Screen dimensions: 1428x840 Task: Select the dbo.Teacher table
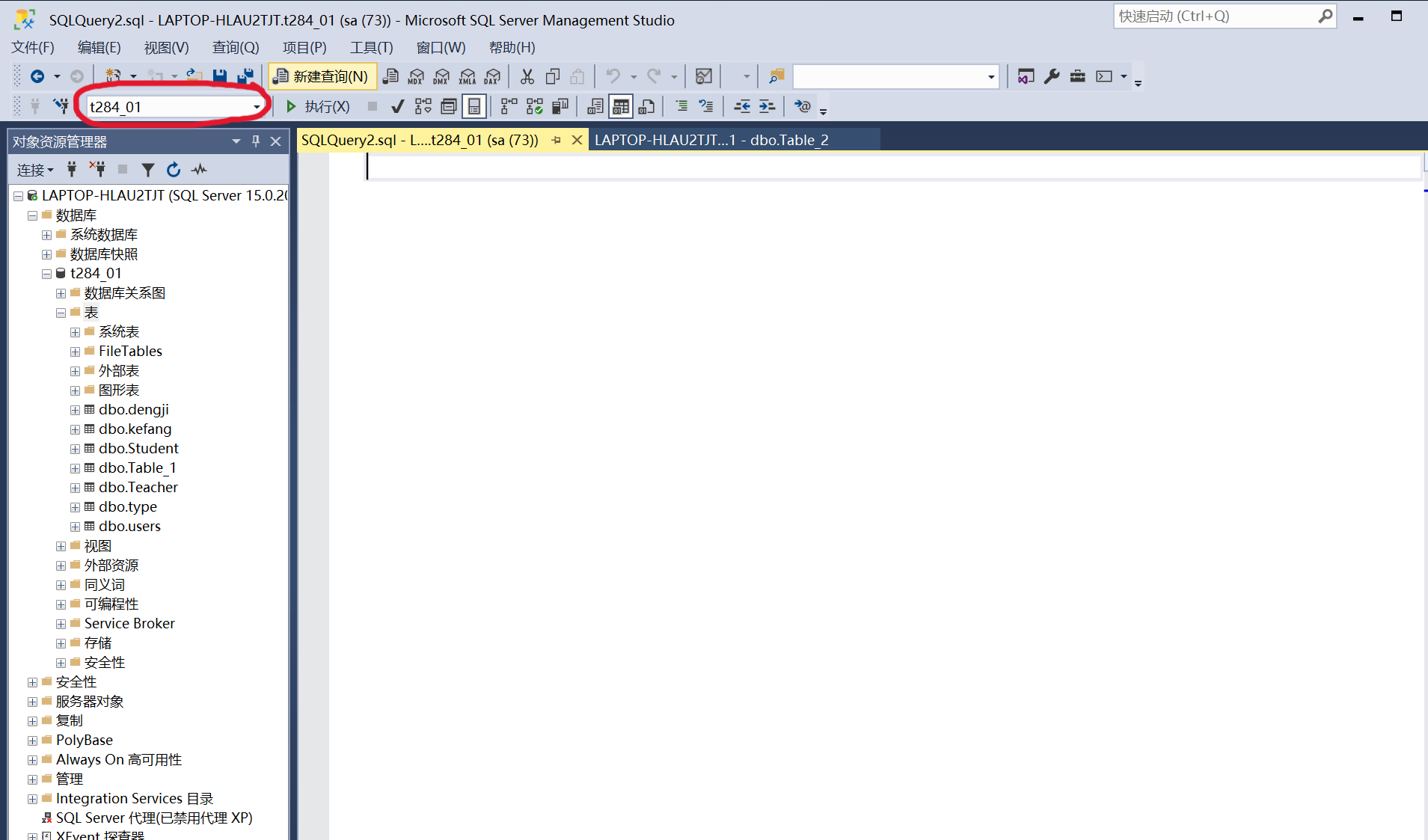[138, 487]
